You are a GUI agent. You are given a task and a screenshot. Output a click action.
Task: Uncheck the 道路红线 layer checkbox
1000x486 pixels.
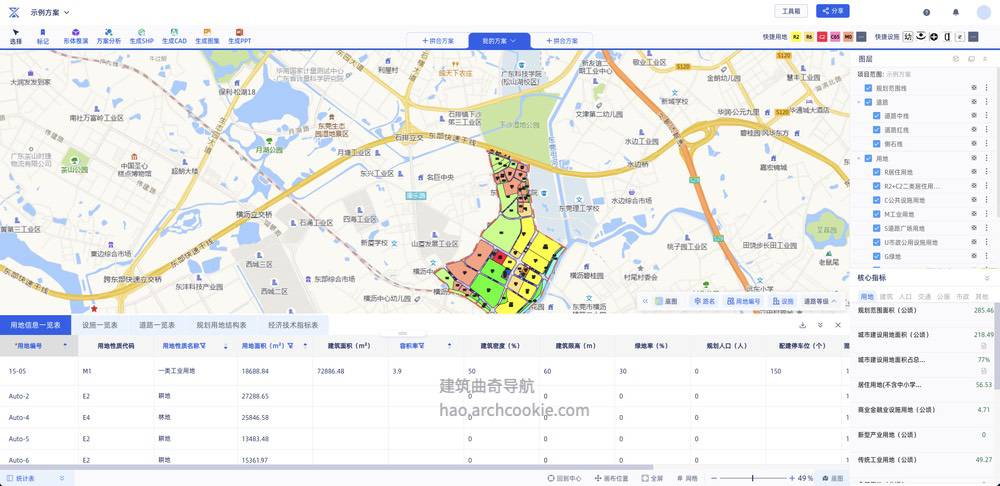click(876, 130)
